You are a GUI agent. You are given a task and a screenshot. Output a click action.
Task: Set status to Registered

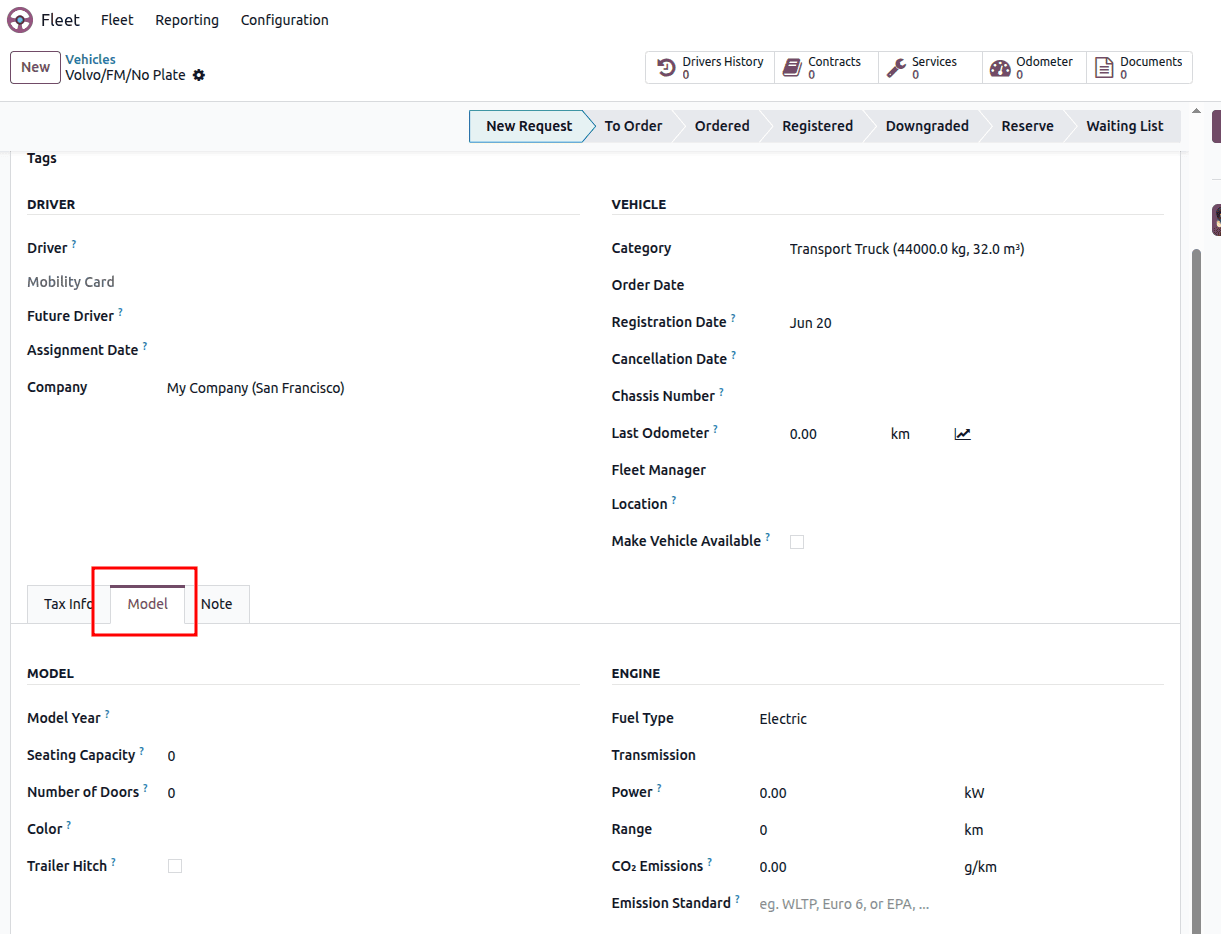tap(817, 126)
